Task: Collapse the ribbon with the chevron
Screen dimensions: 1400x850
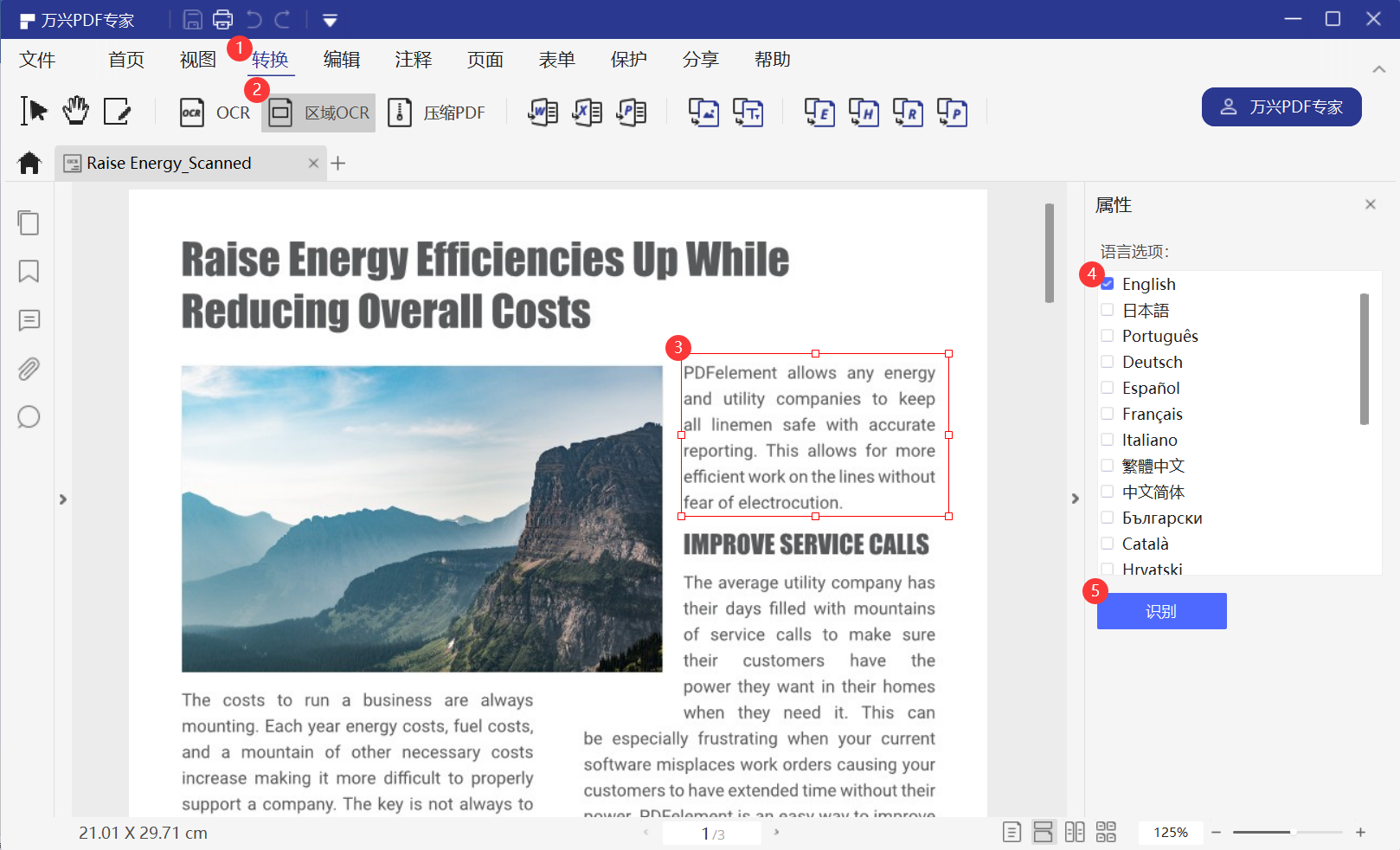Action: click(1379, 69)
